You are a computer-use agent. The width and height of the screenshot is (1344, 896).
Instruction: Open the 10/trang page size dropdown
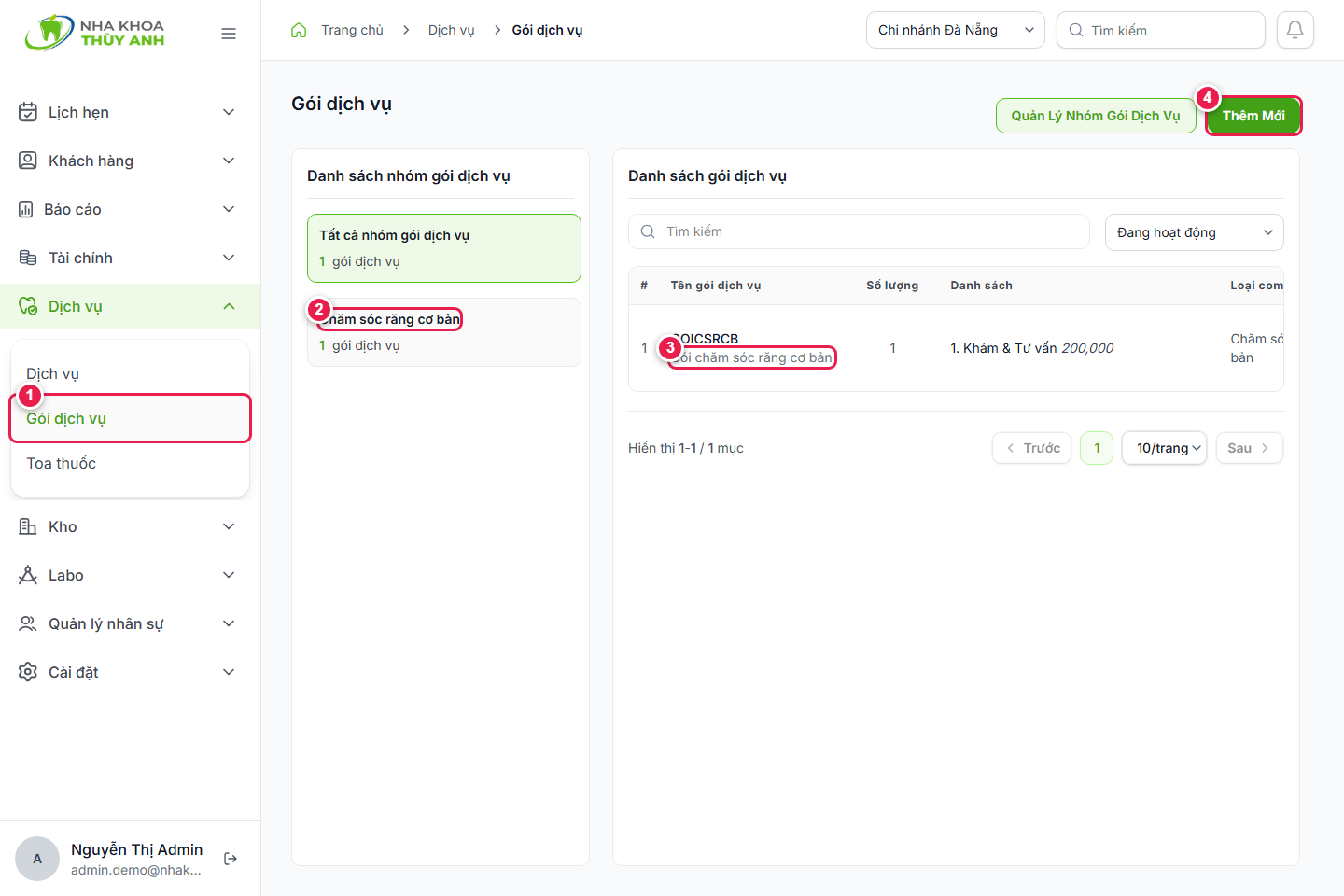click(x=1165, y=448)
